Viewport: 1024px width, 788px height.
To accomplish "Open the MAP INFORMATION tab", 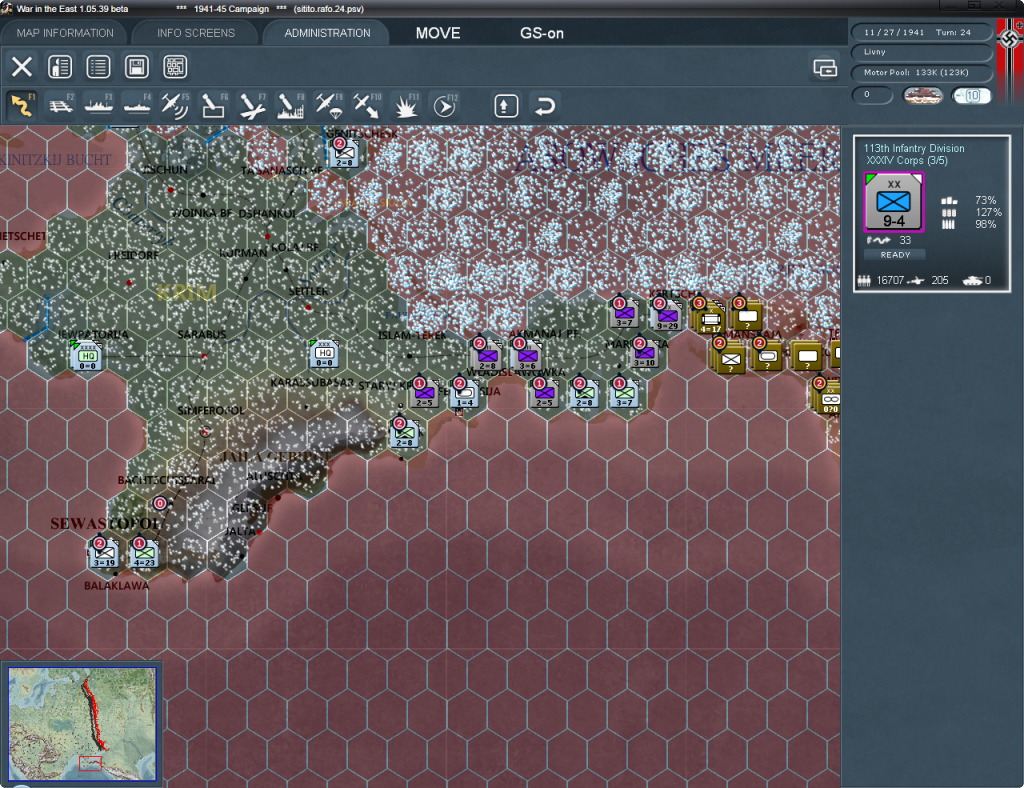I will 65,33.
